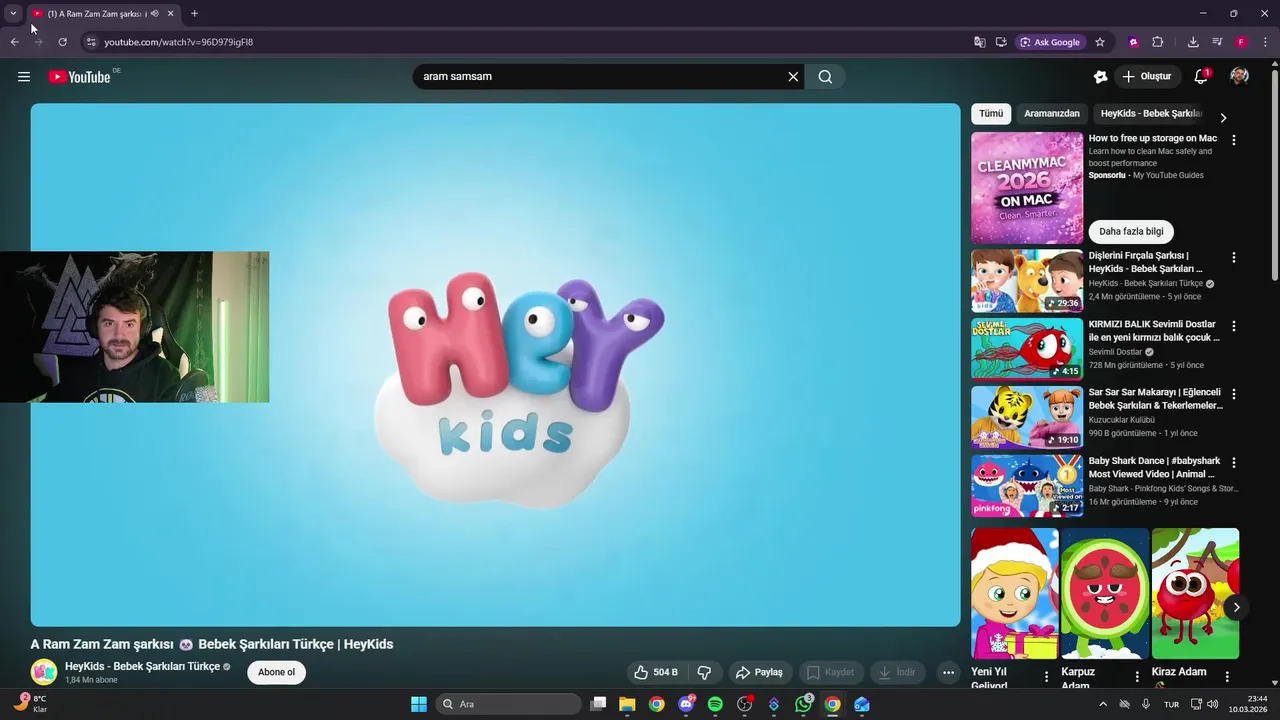Open options for Karpuz Adam short

[1136, 677]
